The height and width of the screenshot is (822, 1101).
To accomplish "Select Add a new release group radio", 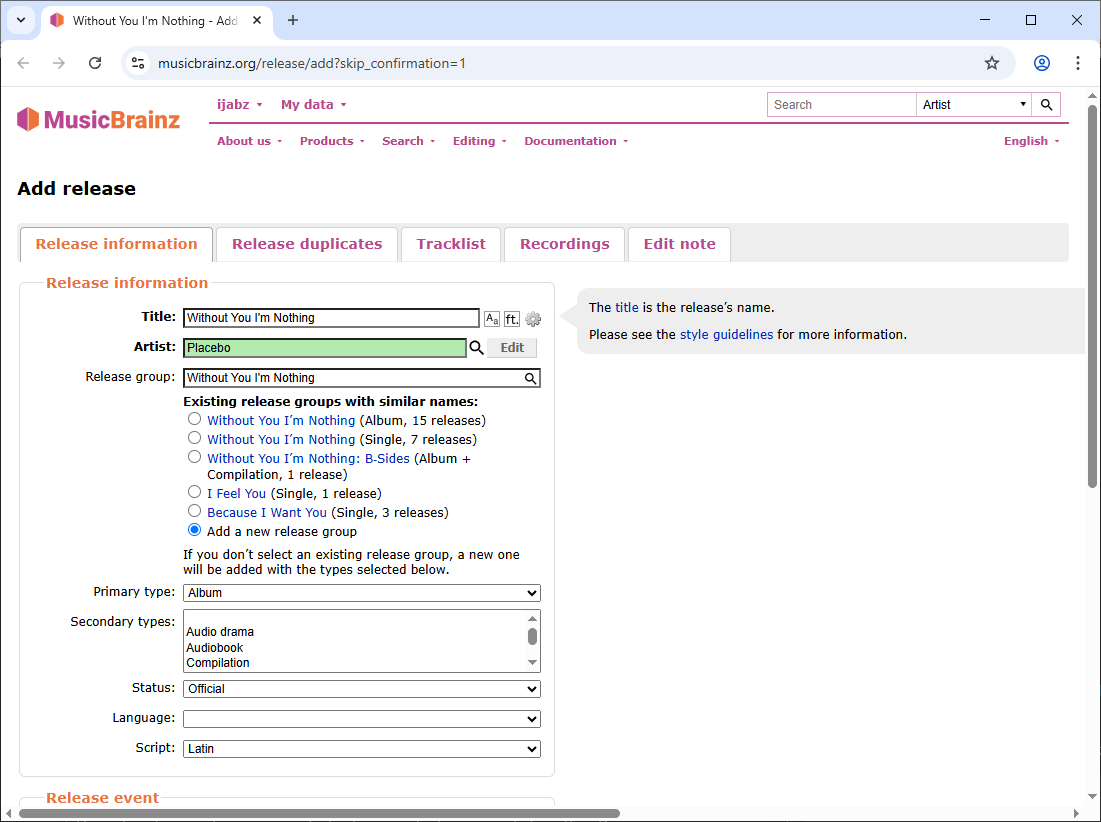I will [x=195, y=530].
